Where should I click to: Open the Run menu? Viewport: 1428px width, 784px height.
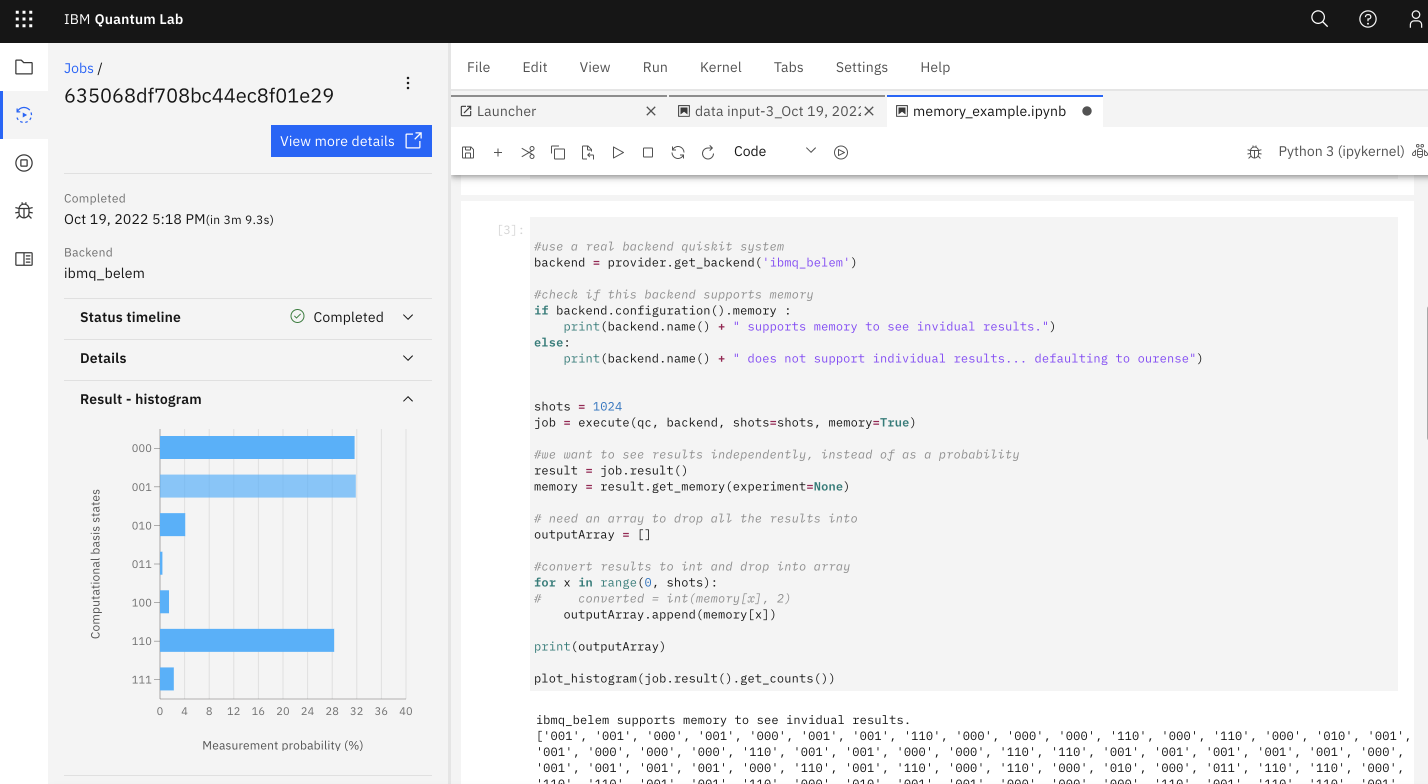pos(655,67)
